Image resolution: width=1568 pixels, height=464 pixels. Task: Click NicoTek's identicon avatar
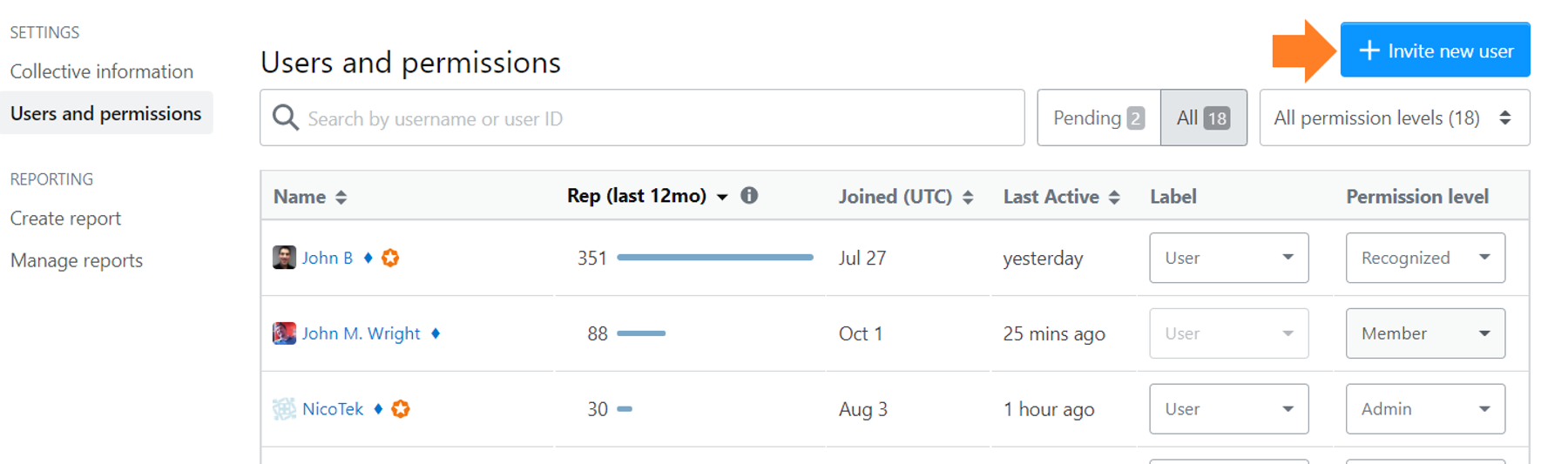[284, 409]
